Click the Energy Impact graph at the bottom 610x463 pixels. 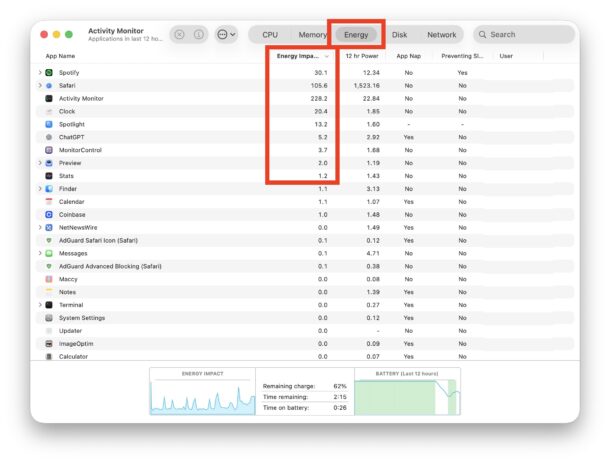[x=202, y=396]
